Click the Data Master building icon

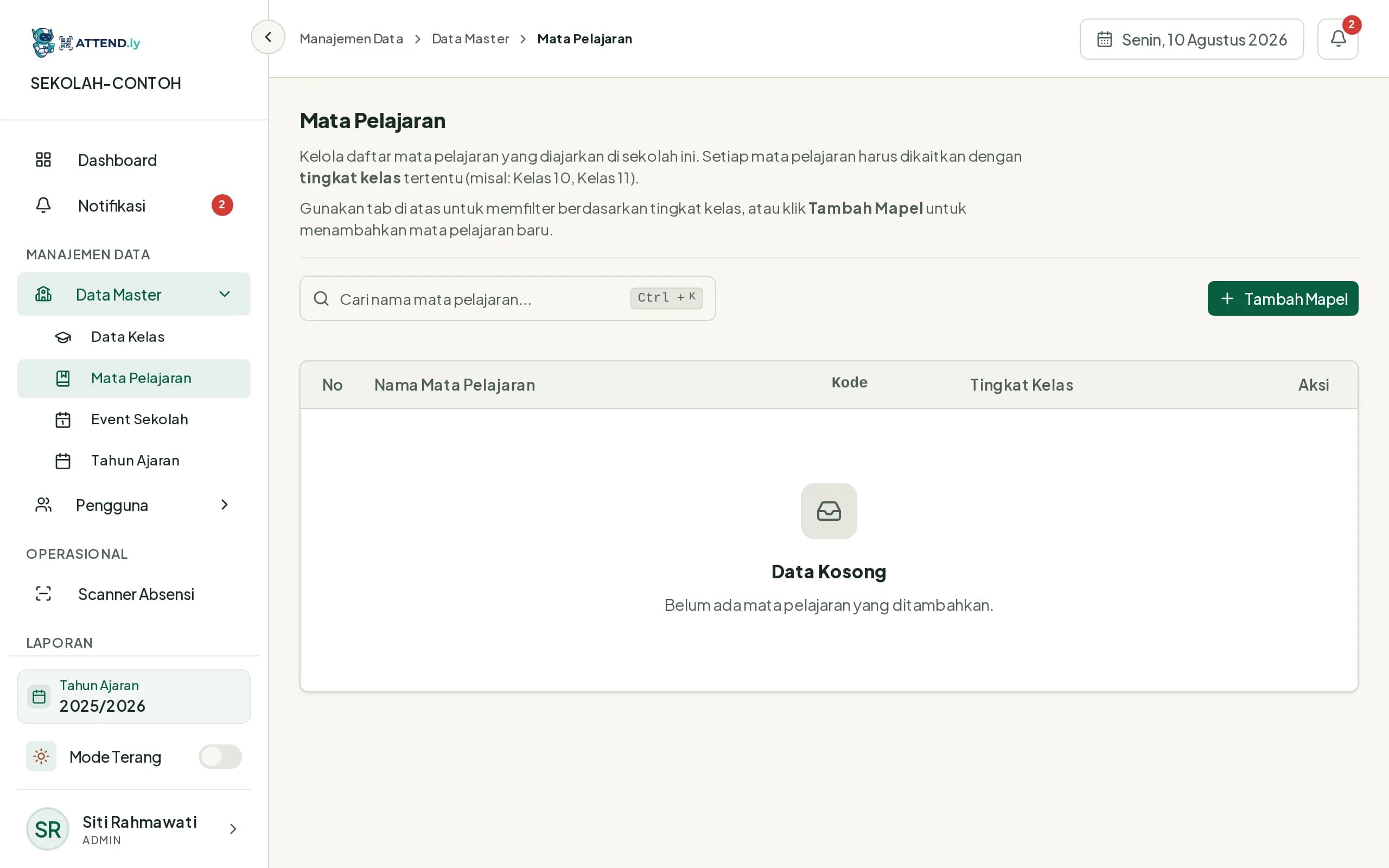coord(43,295)
